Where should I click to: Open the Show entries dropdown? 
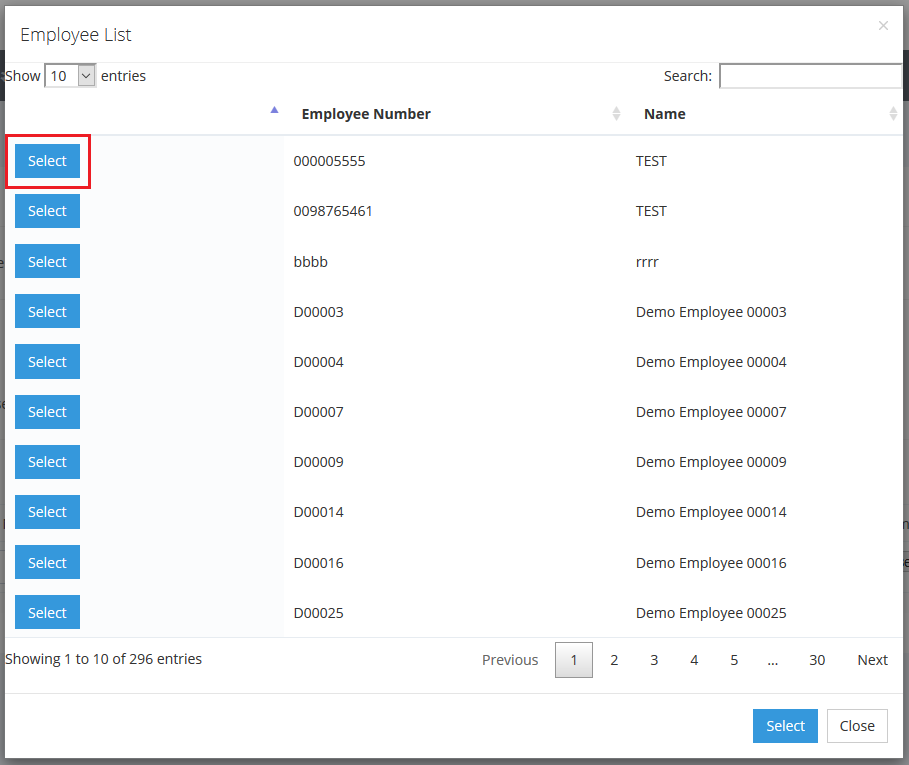coord(70,76)
